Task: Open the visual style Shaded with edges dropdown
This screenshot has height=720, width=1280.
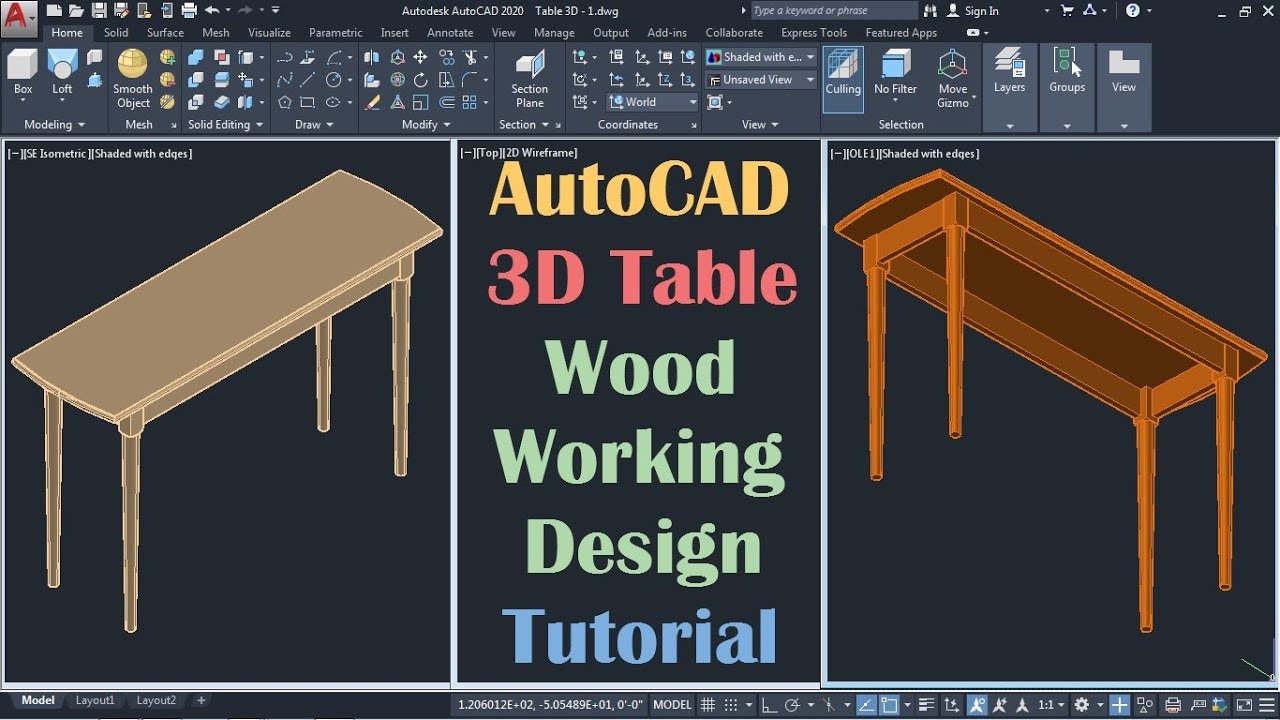Action: [761, 57]
